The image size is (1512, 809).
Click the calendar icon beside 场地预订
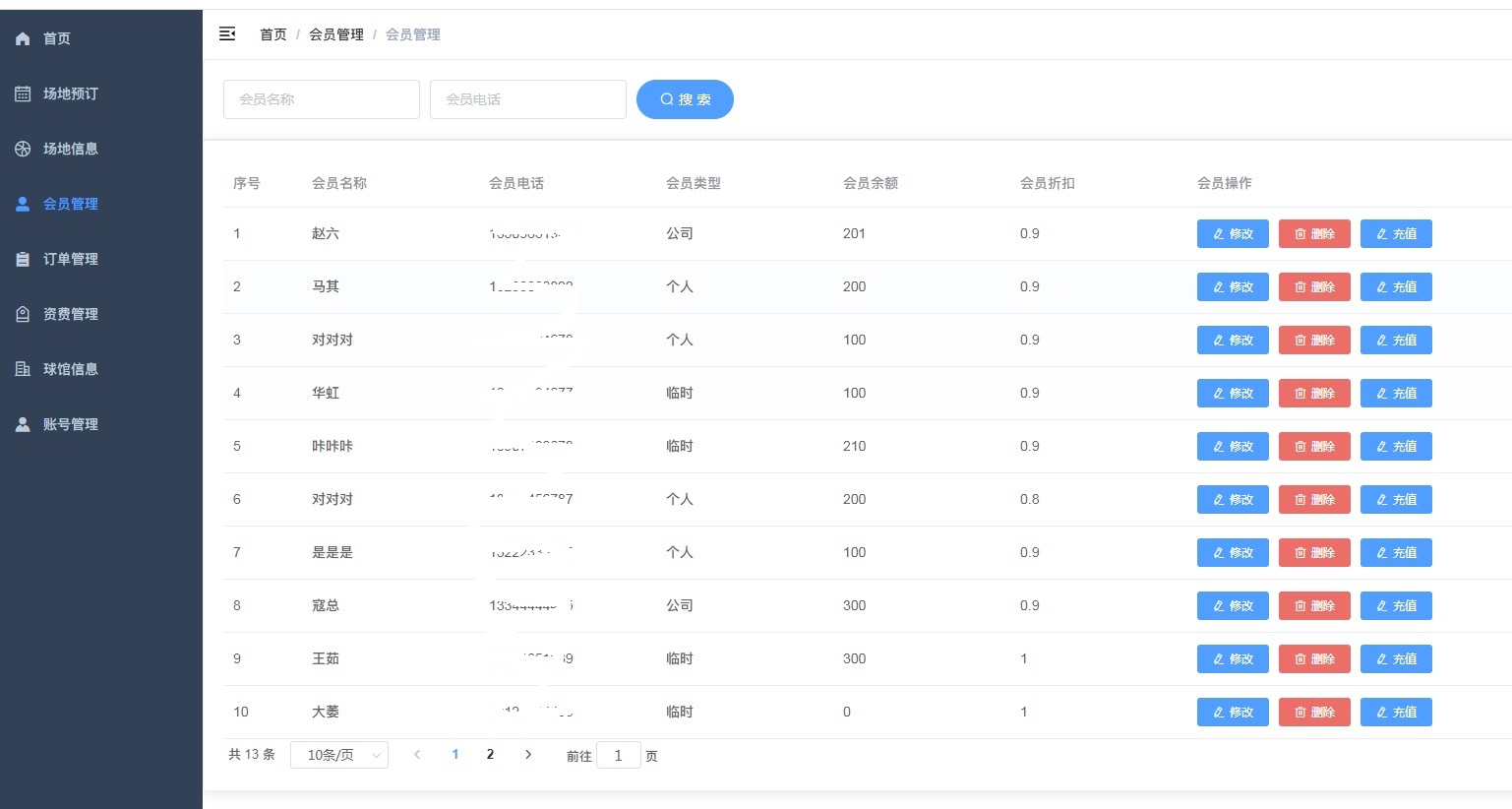23,93
